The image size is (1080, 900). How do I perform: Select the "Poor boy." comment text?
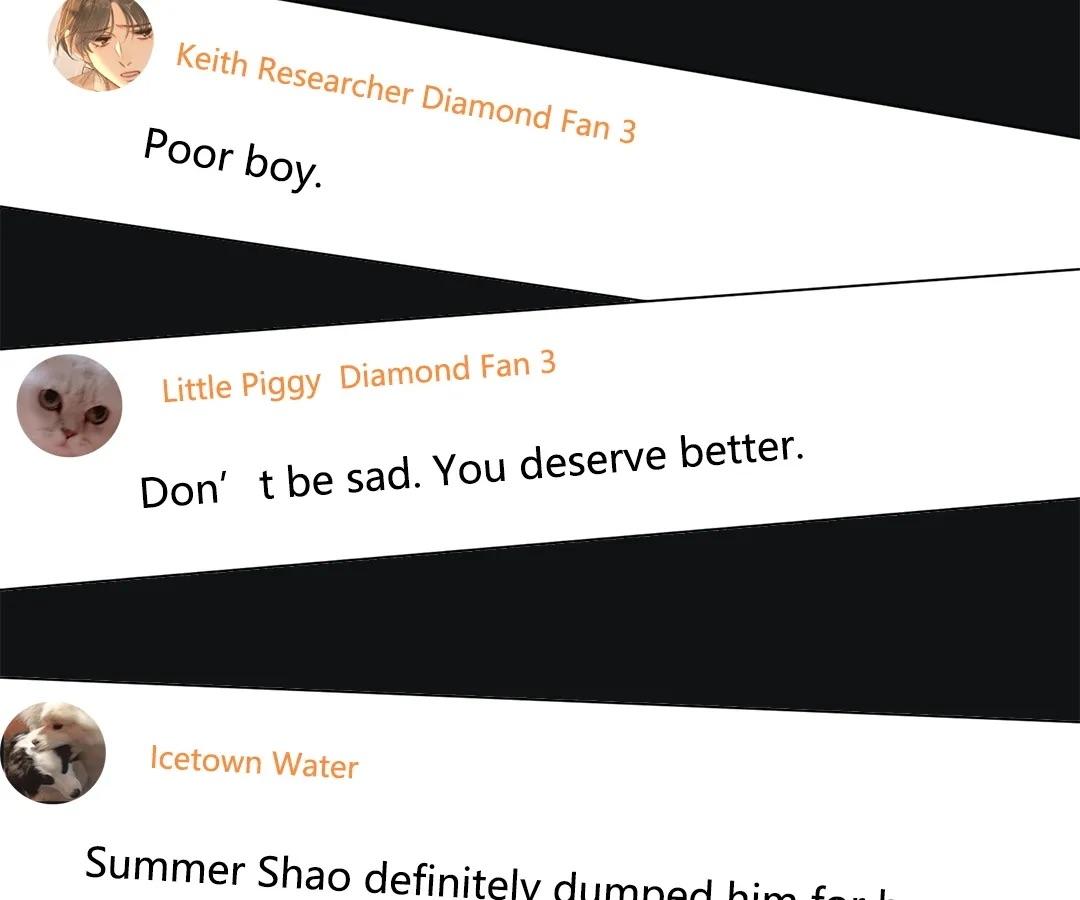click(233, 159)
